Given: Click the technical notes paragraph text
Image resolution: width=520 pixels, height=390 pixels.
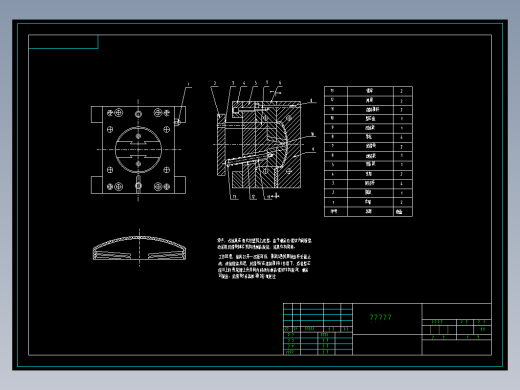Looking at the screenshot, I should [264, 258].
